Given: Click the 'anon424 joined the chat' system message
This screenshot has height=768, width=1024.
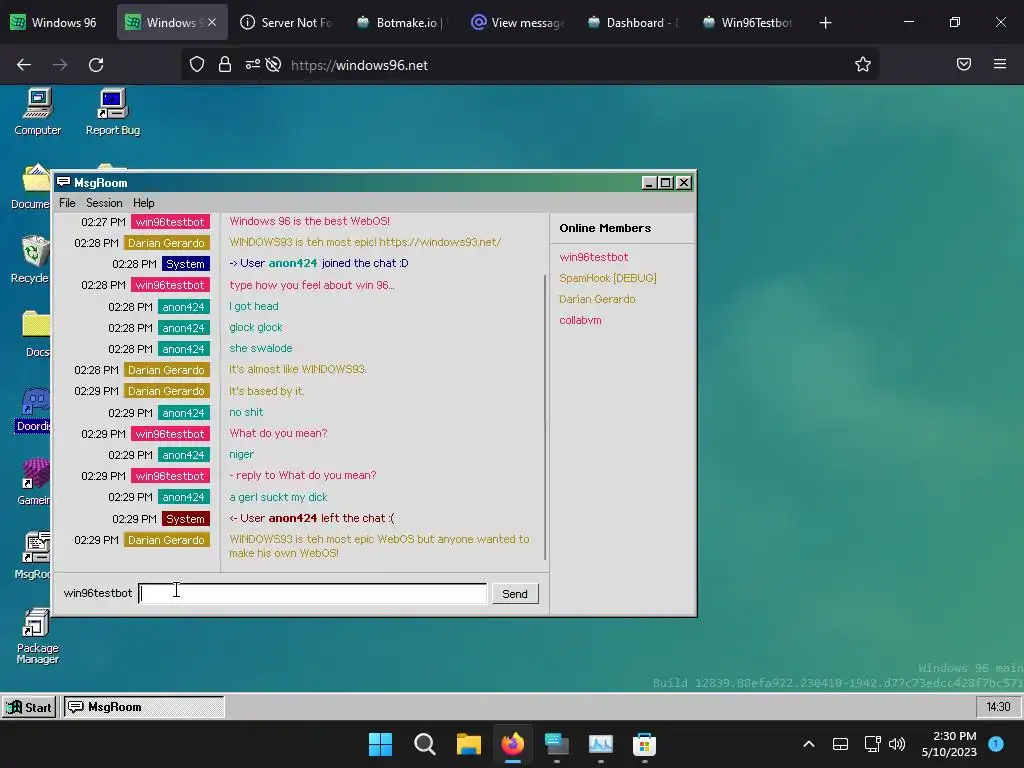Looking at the screenshot, I should (x=319, y=263).
